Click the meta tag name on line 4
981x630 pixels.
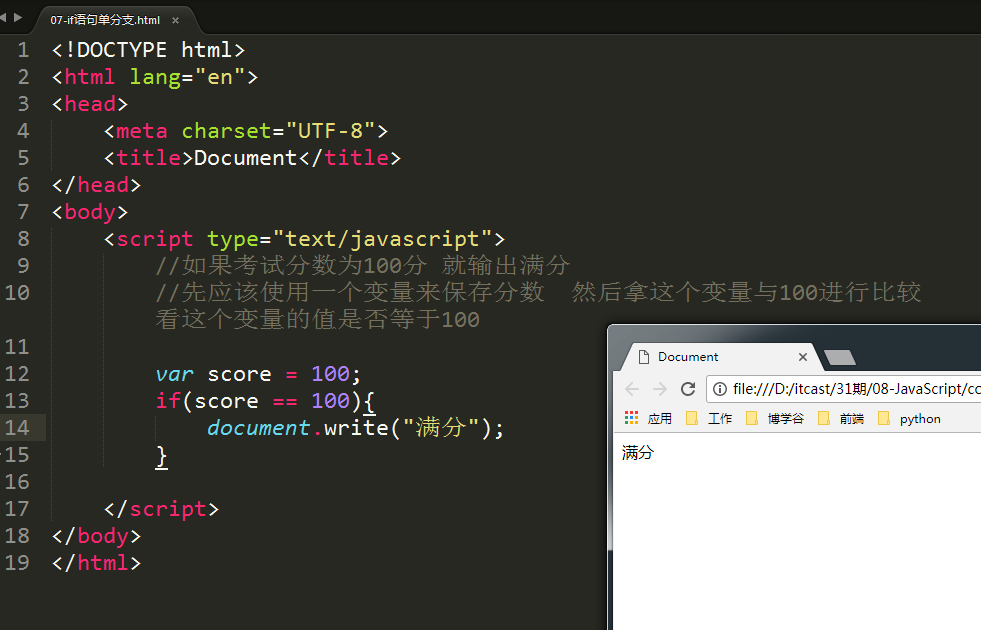click(142, 131)
